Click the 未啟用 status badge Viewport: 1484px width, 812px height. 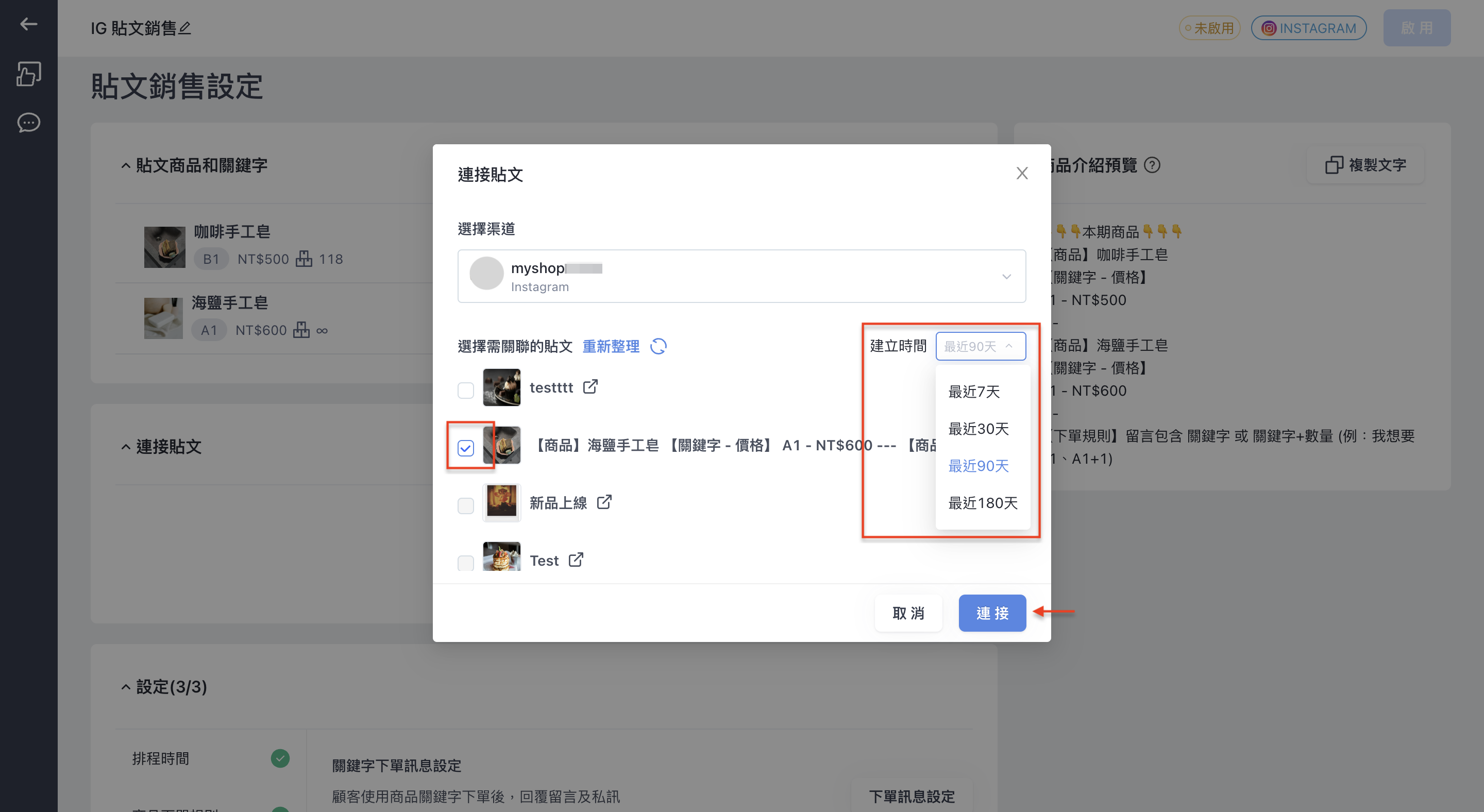point(1209,28)
